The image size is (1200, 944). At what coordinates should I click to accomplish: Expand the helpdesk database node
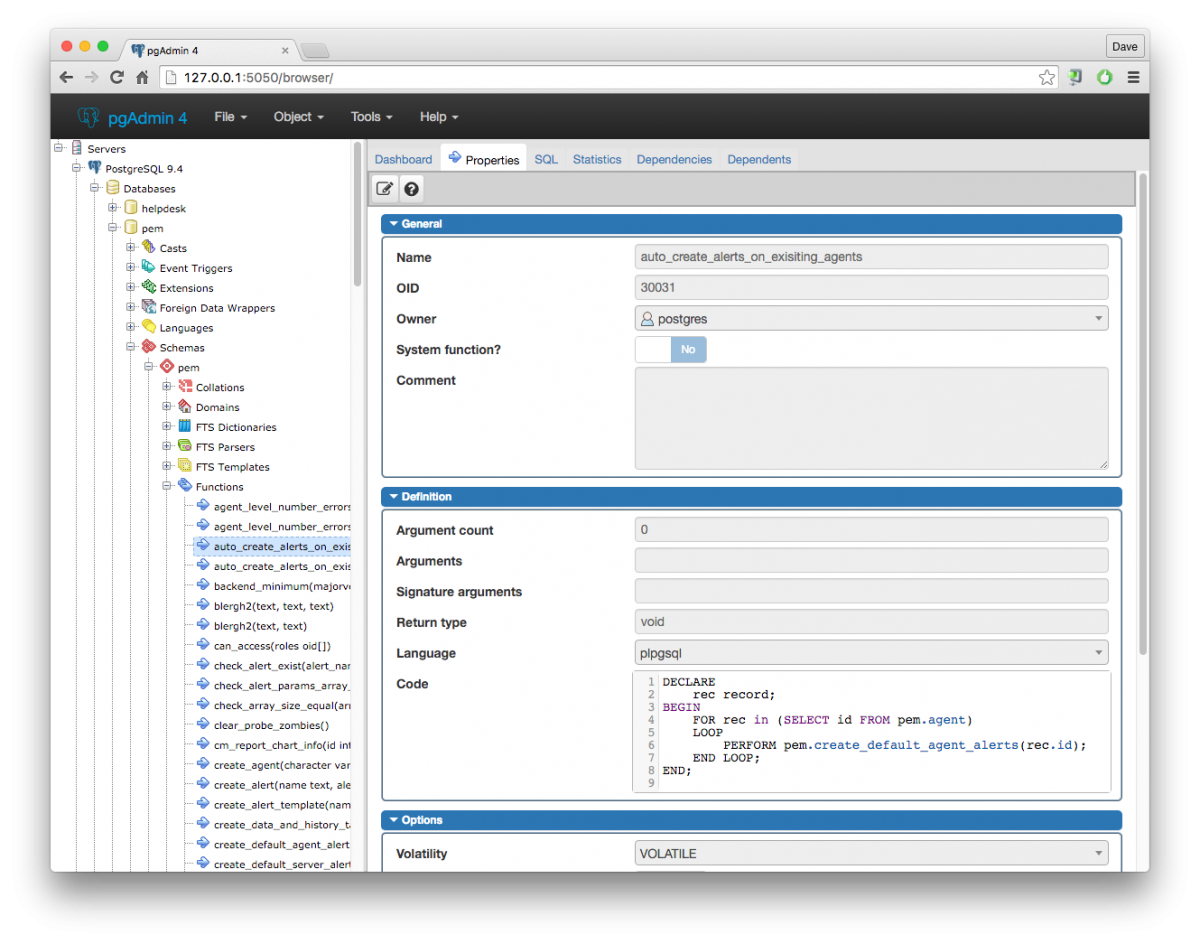pos(113,208)
